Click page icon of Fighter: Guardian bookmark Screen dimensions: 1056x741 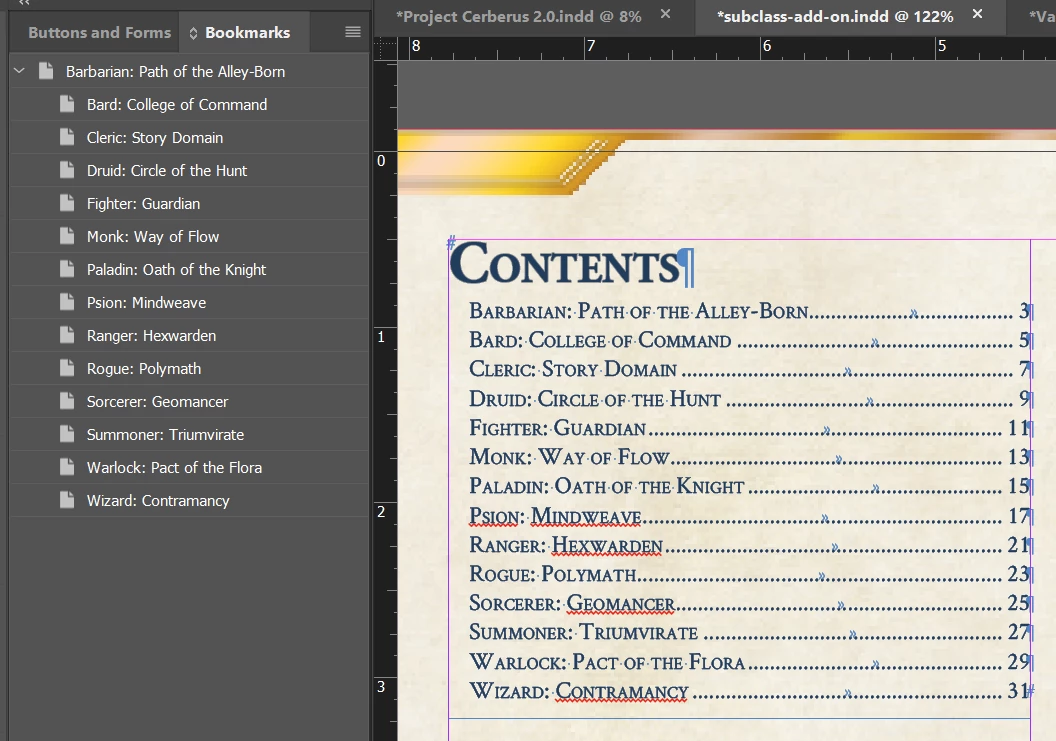click(67, 203)
